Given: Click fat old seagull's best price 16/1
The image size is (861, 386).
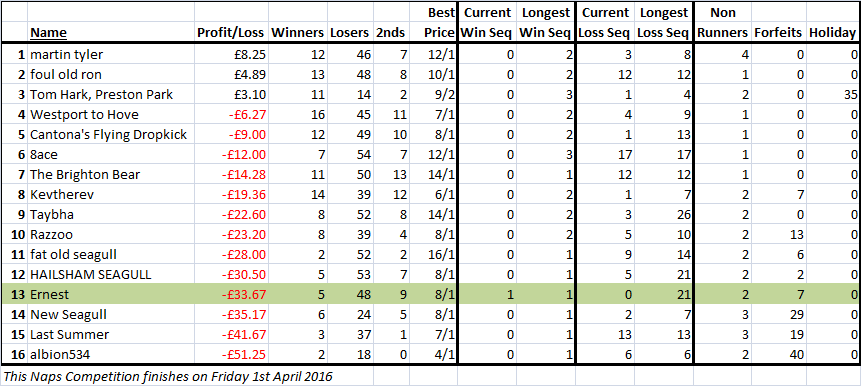Looking at the screenshot, I should click(433, 255).
